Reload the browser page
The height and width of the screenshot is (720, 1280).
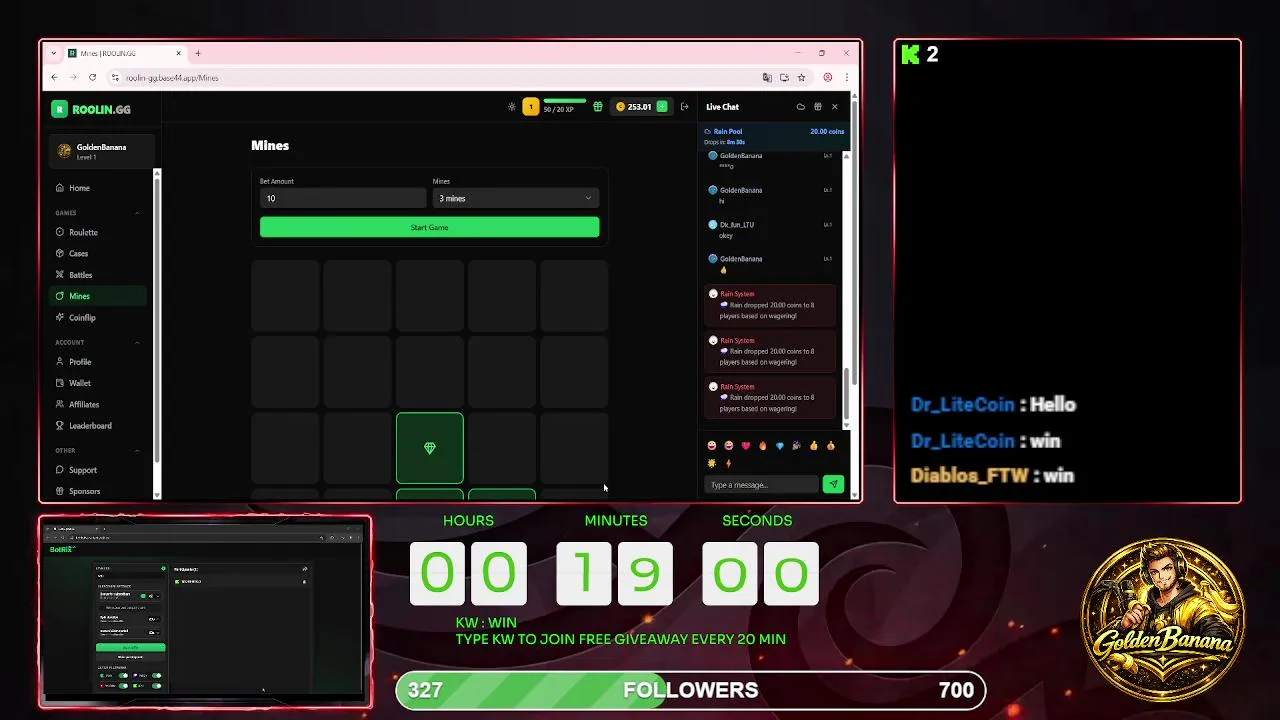[92, 77]
